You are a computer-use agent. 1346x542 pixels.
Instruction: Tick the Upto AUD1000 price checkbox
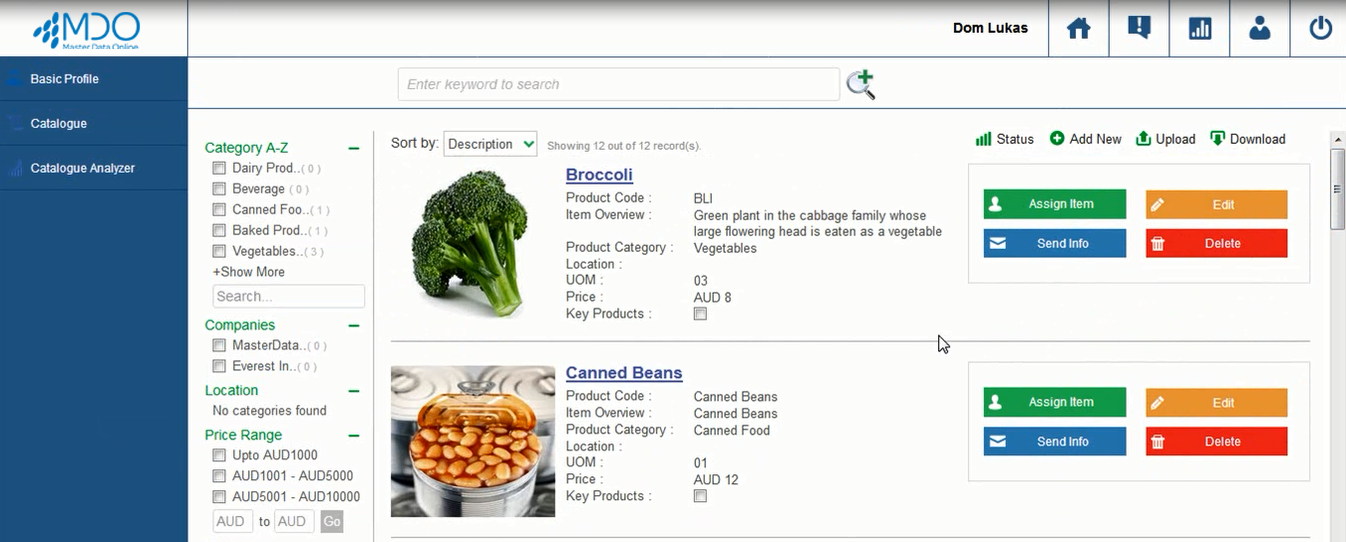[219, 455]
